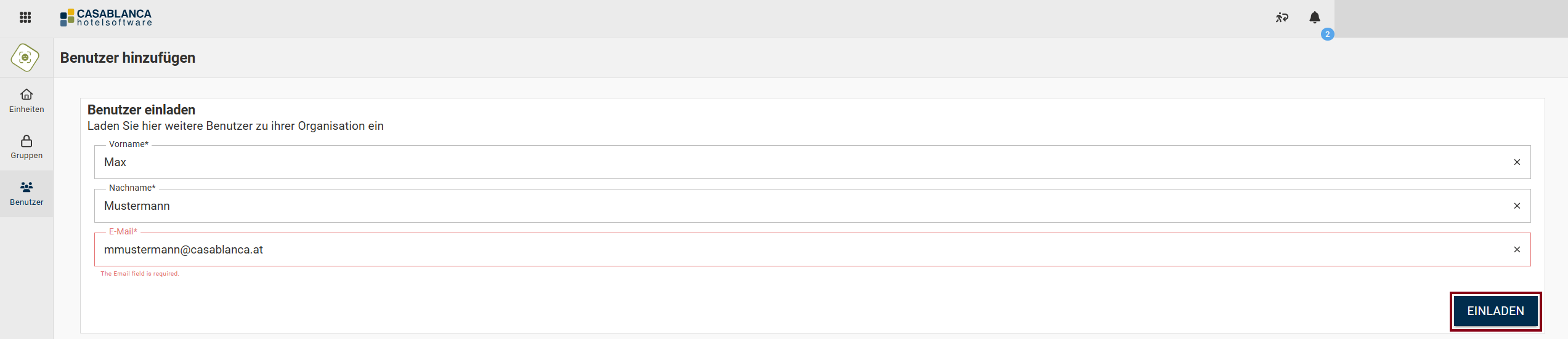
Task: Click the Casablanca hotelsoftware logo
Action: 106,18
